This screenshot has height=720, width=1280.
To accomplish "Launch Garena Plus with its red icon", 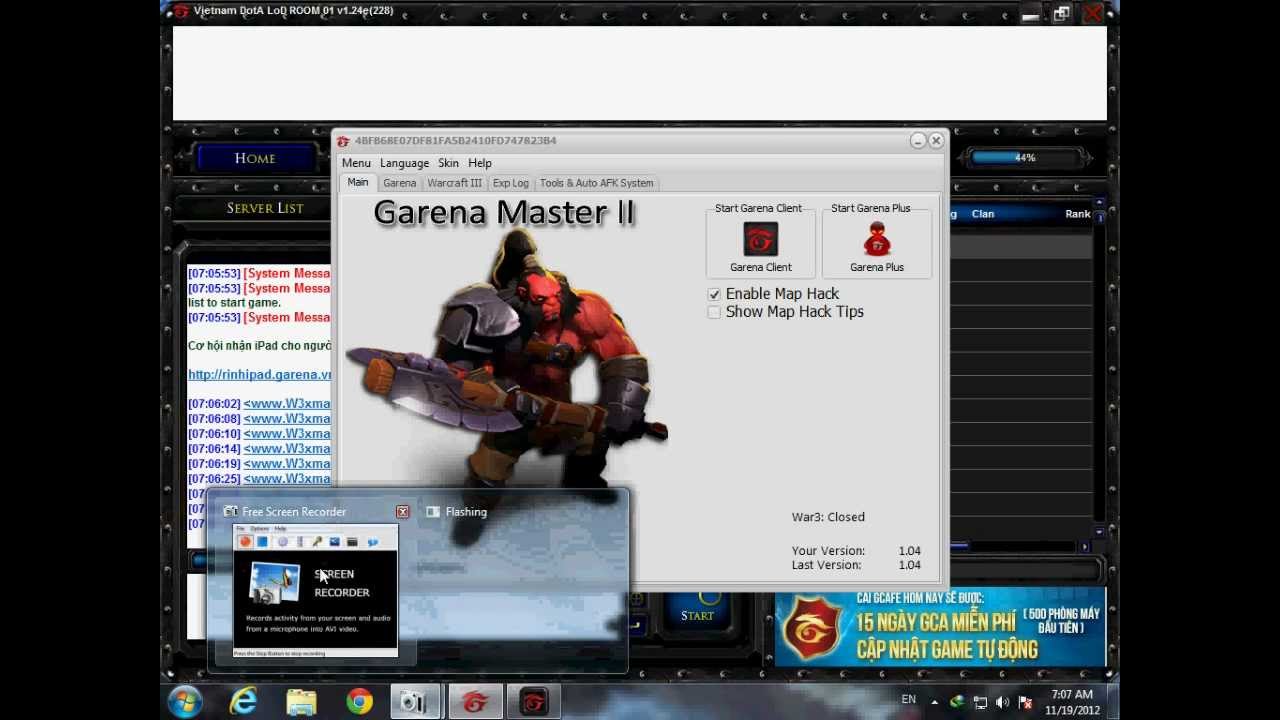I will click(x=876, y=240).
